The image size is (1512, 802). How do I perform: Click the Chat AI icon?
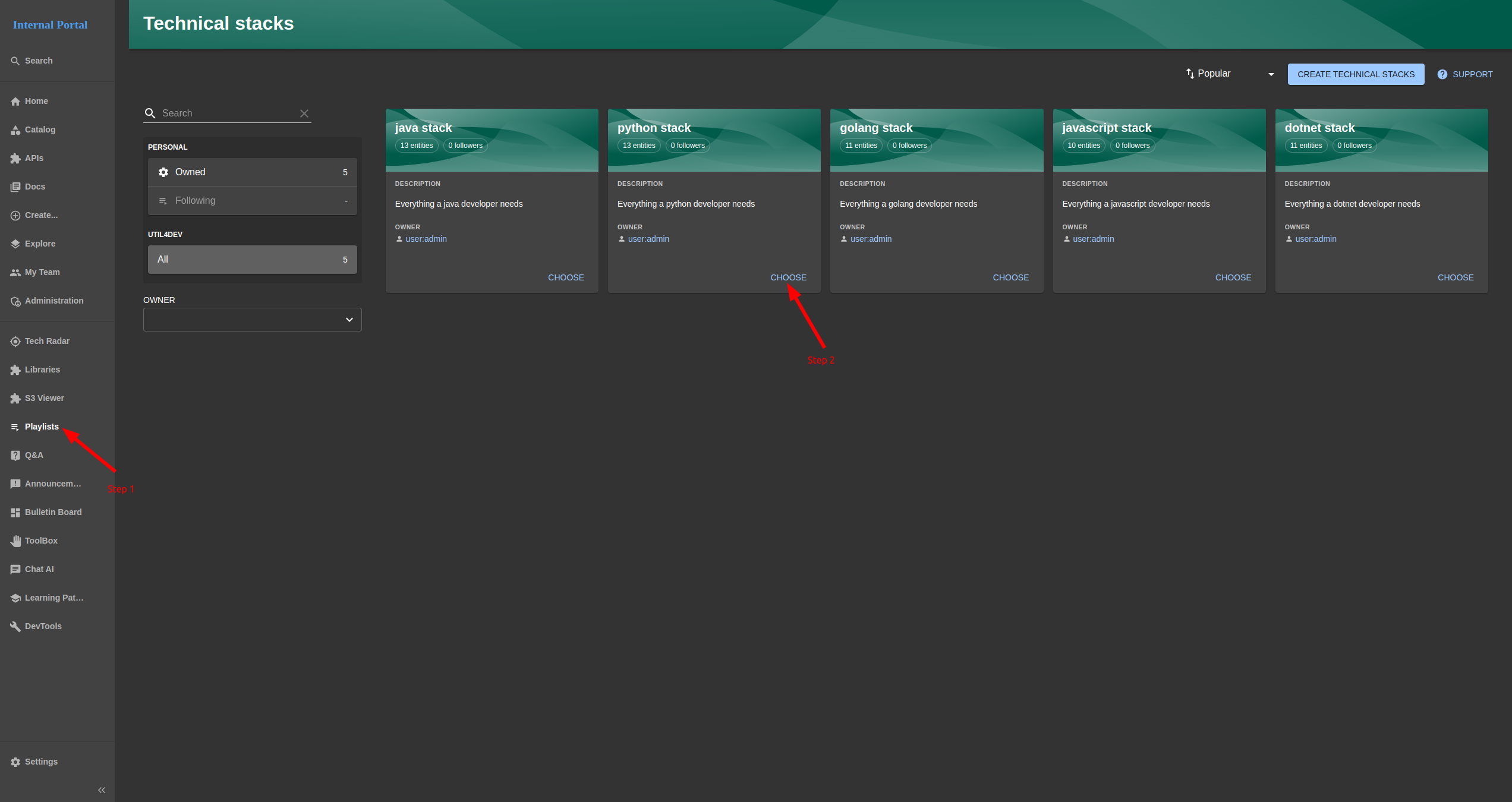15,569
